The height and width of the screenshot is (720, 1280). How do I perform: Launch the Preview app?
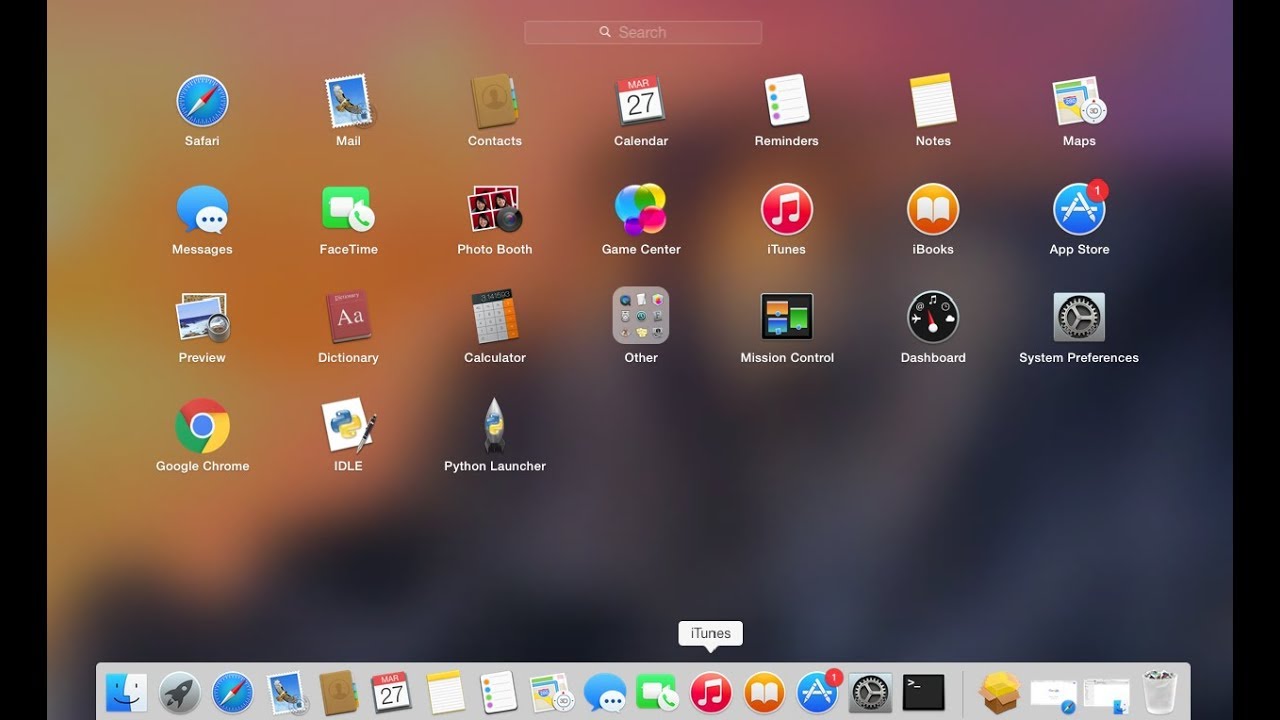[x=202, y=318]
